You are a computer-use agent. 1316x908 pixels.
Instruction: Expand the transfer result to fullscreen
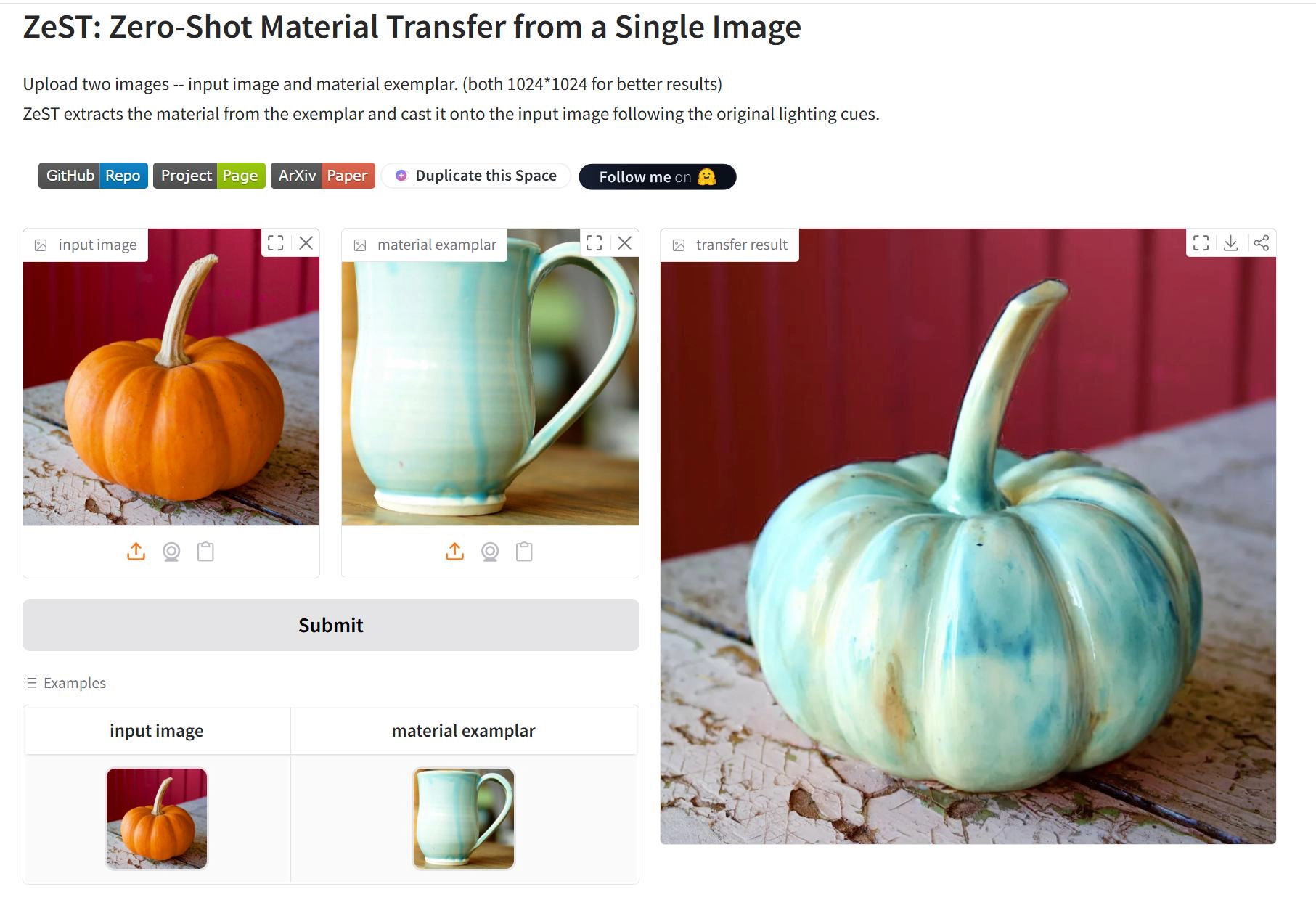(1201, 243)
